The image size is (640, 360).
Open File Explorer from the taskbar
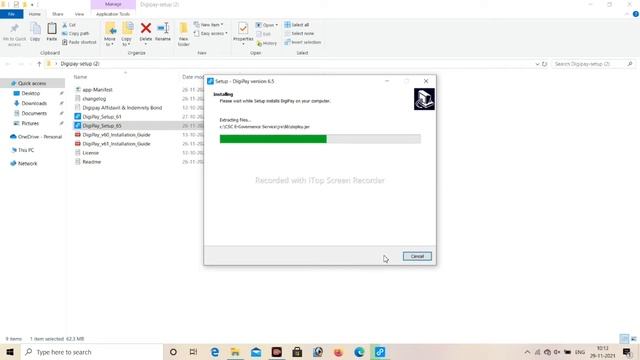[235, 352]
